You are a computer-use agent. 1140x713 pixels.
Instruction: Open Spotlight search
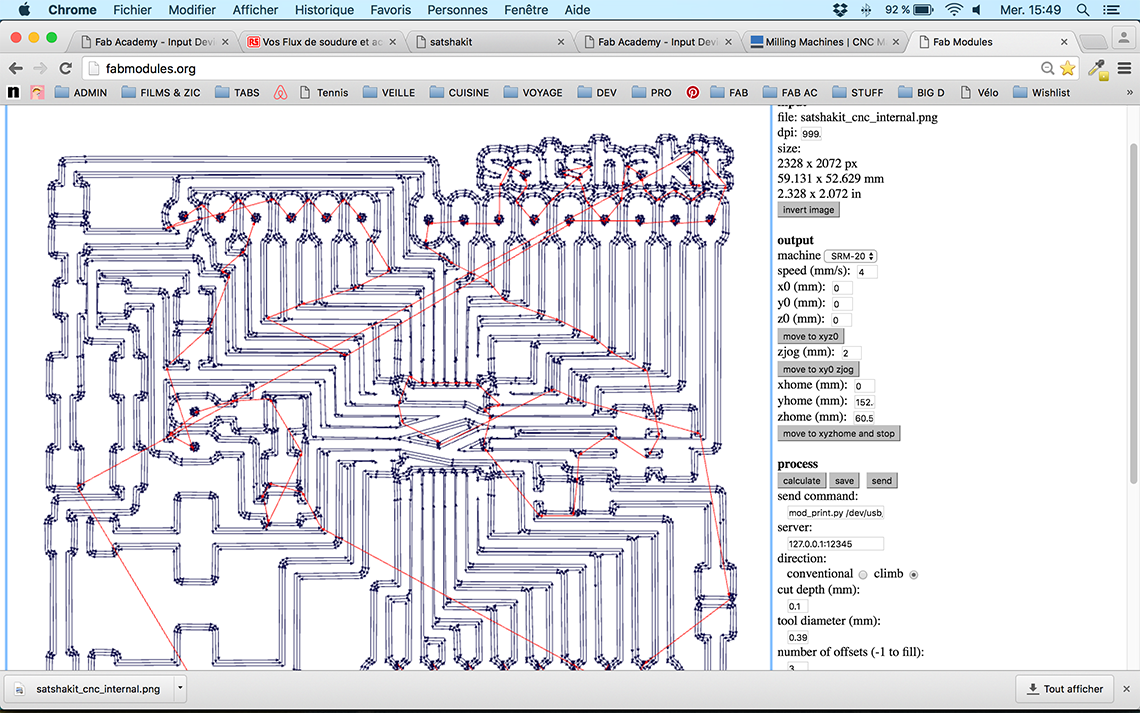(x=1083, y=9)
